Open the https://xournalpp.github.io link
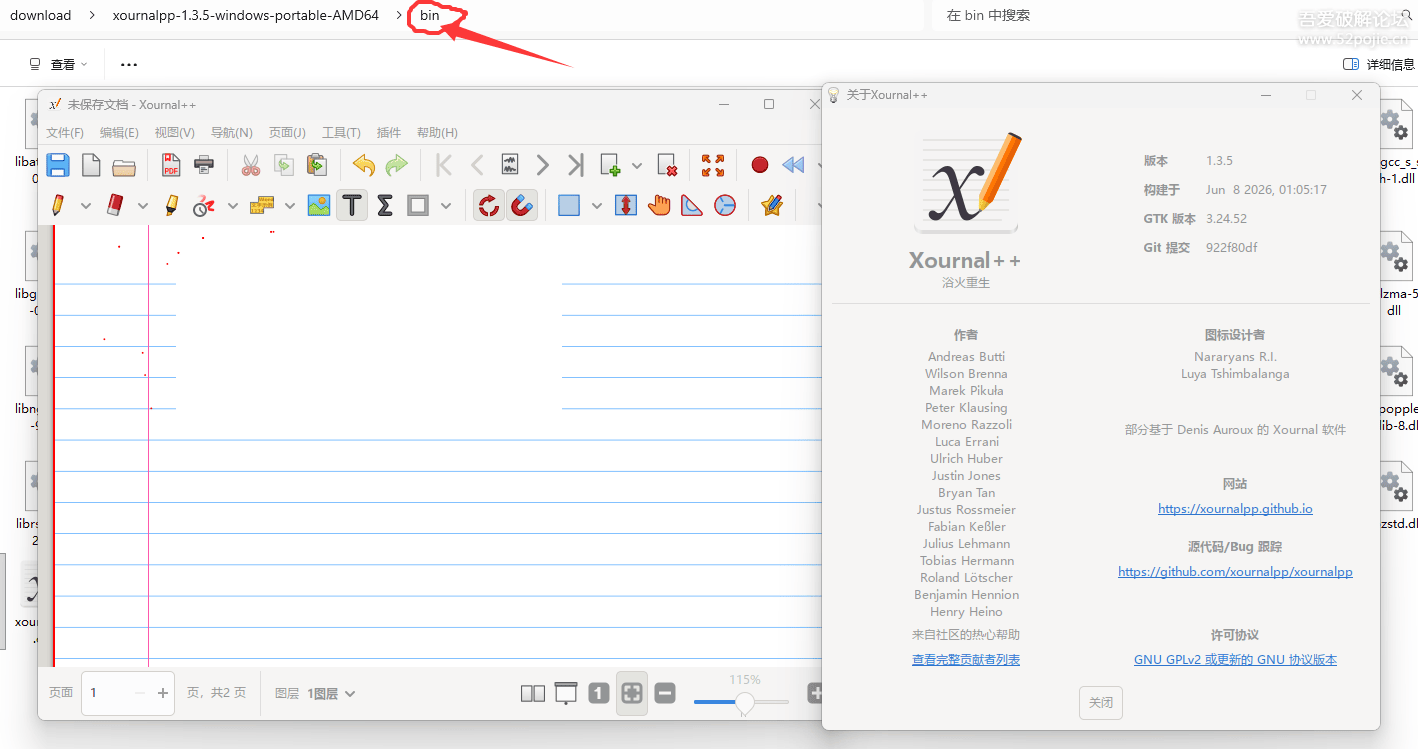 click(1235, 509)
